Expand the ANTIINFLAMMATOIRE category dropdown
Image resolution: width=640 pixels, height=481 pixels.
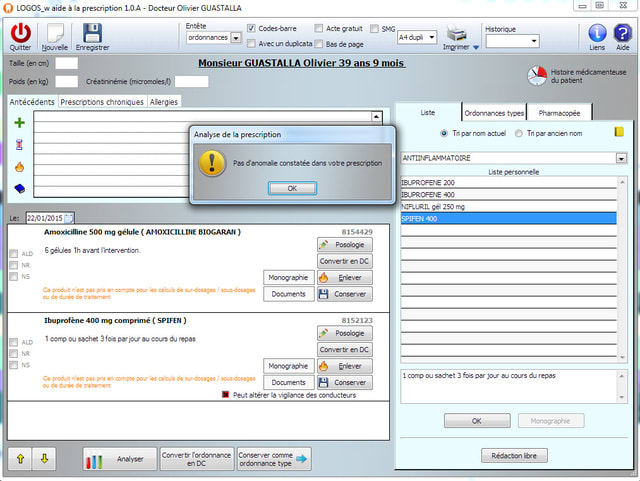(x=621, y=158)
